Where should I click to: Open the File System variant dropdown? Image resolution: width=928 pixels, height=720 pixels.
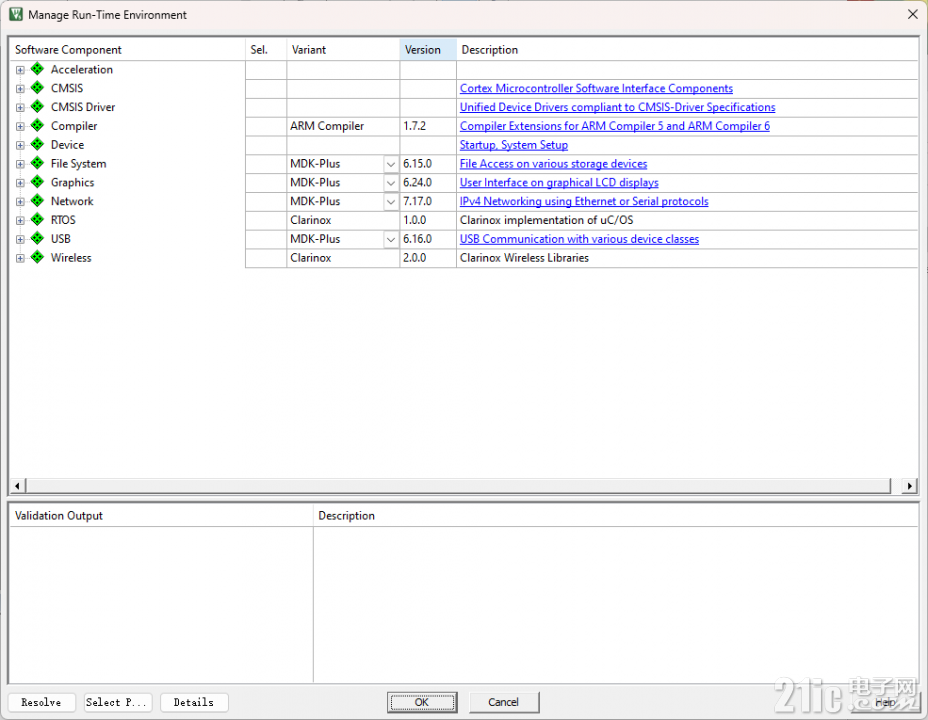[391, 164]
